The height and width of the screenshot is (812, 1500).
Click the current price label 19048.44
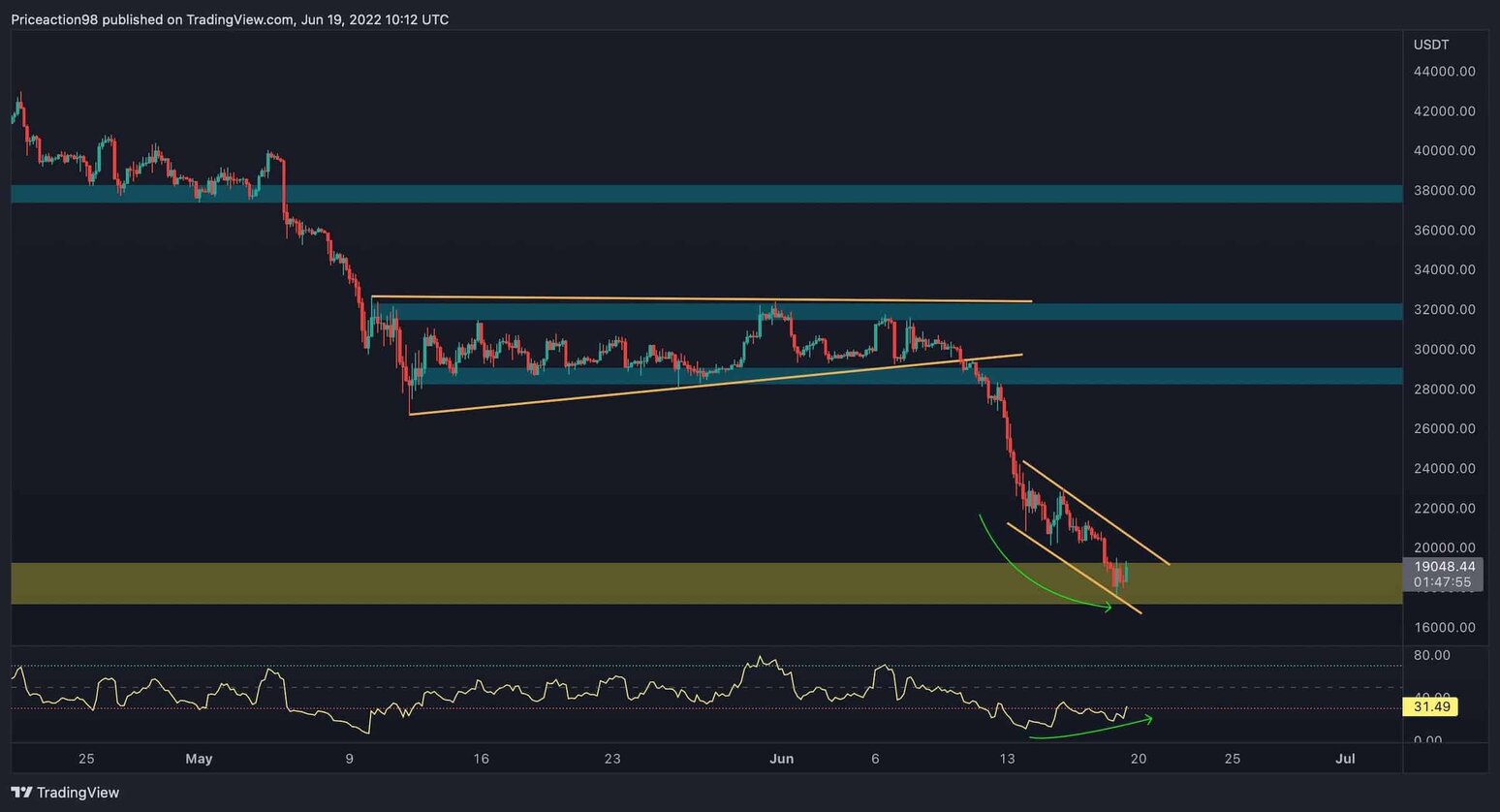pyautogui.click(x=1445, y=567)
